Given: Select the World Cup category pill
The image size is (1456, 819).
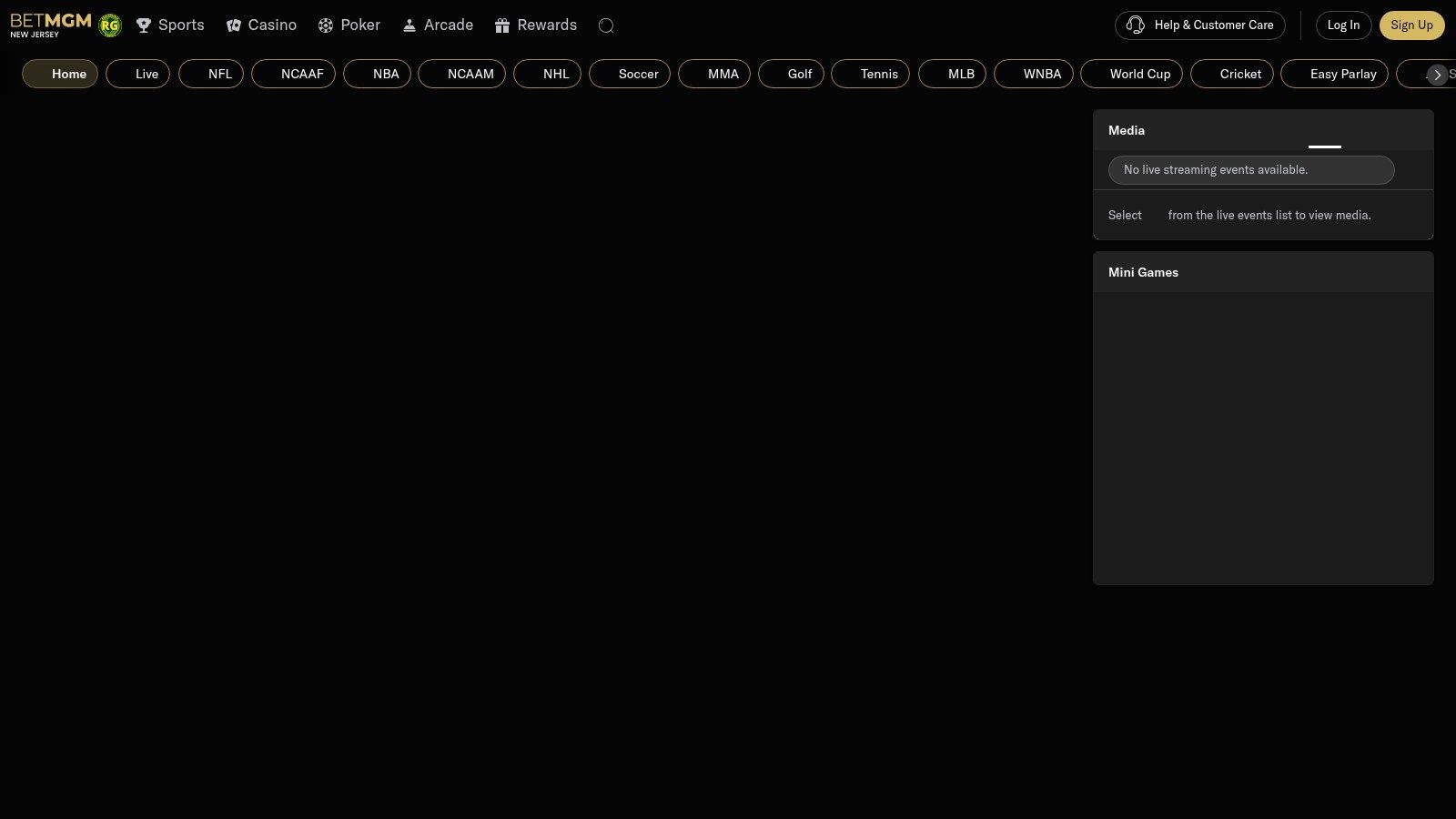Looking at the screenshot, I should (x=1131, y=74).
